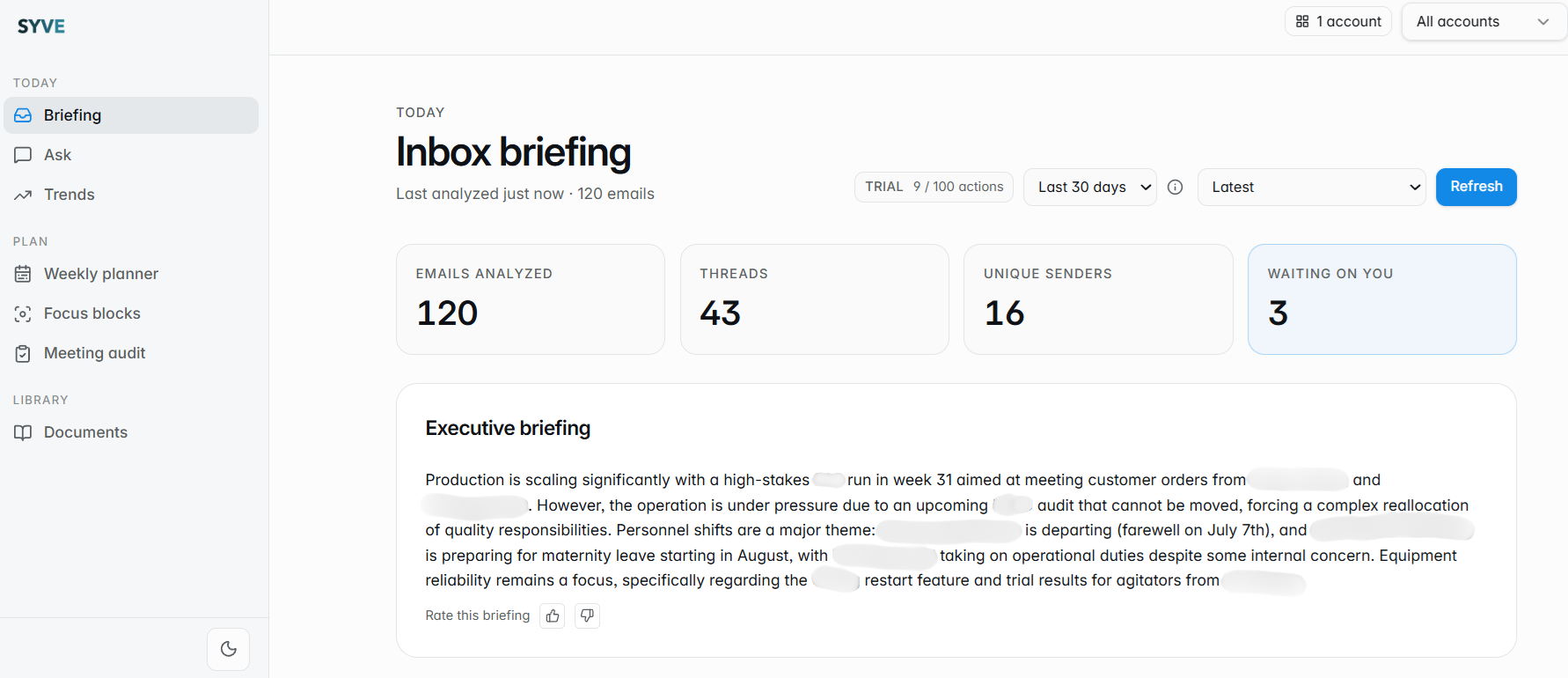
Task: Click the Meeting audit clipboard icon
Action: pyautogui.click(x=23, y=353)
